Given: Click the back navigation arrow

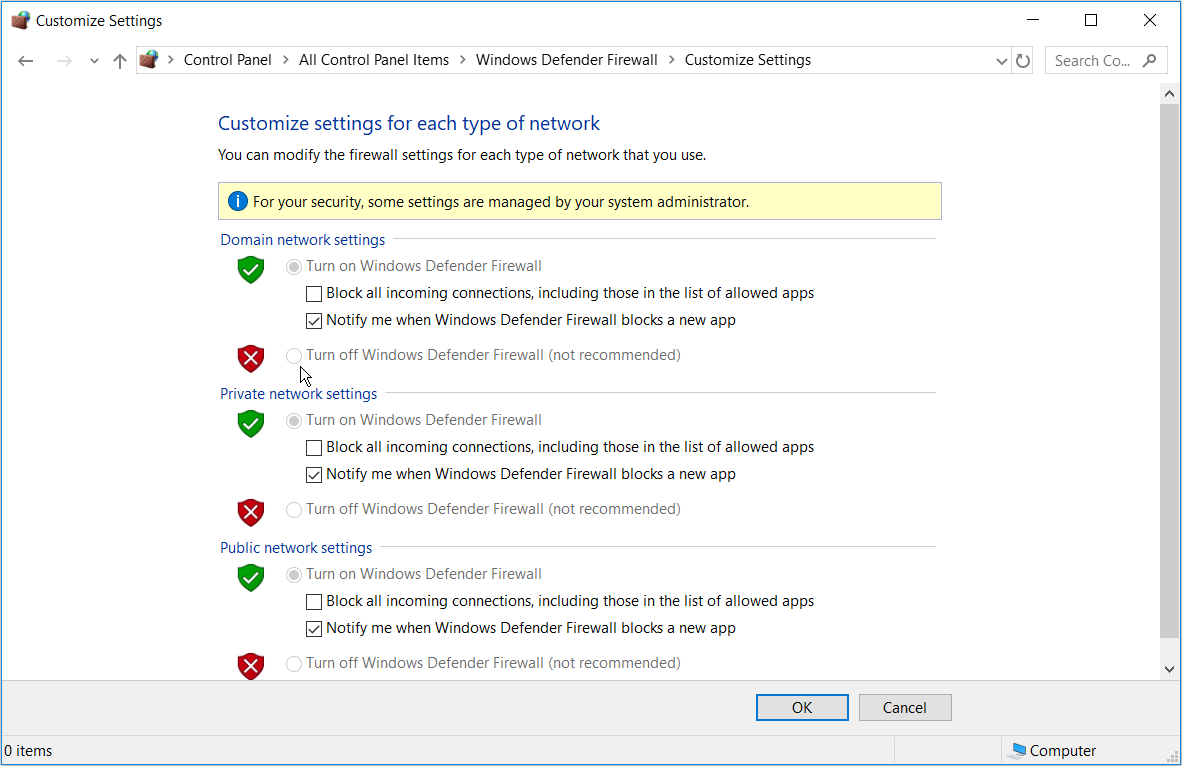Looking at the screenshot, I should point(25,60).
